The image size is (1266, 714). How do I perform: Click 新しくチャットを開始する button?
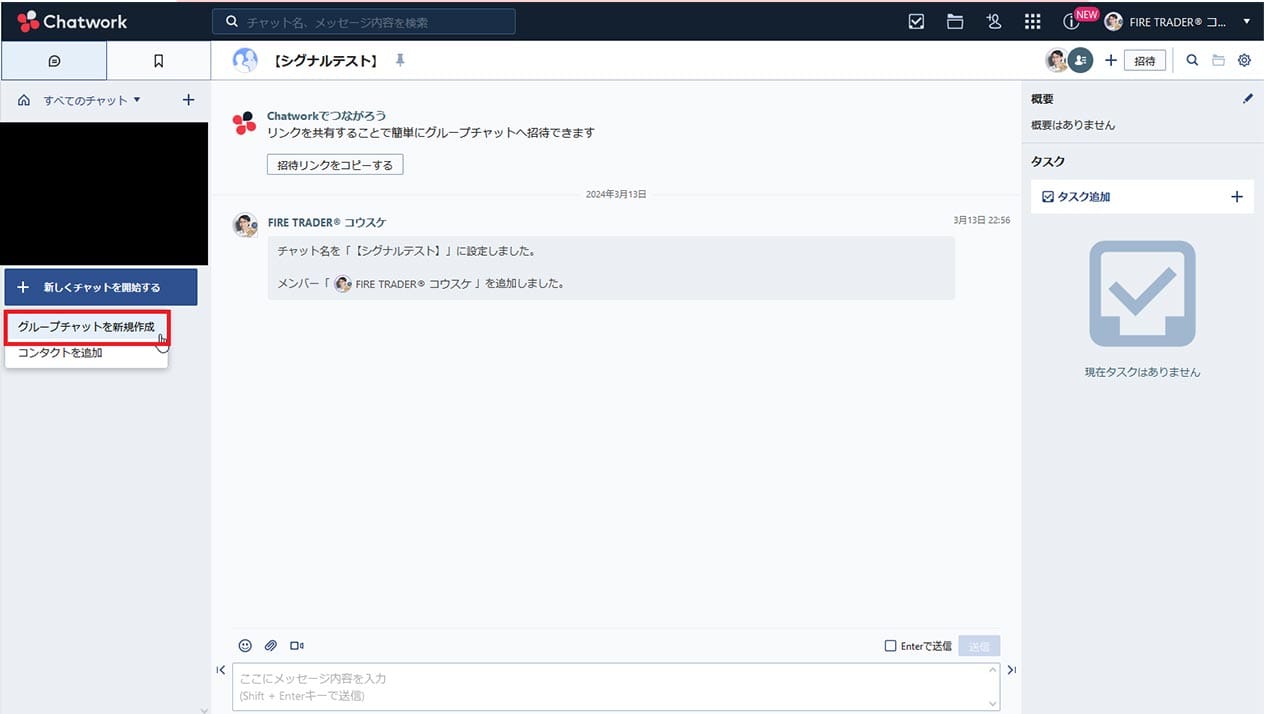(101, 287)
